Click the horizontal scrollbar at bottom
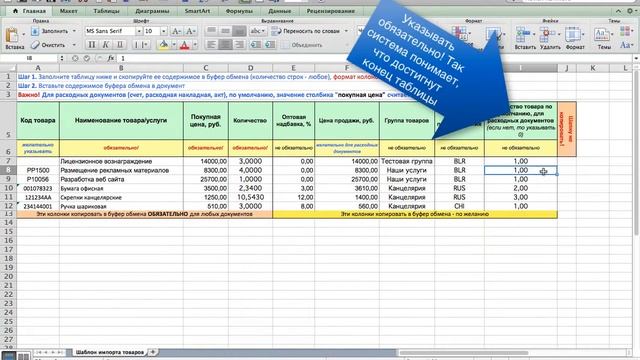This screenshot has width=640, height=360. point(463,352)
